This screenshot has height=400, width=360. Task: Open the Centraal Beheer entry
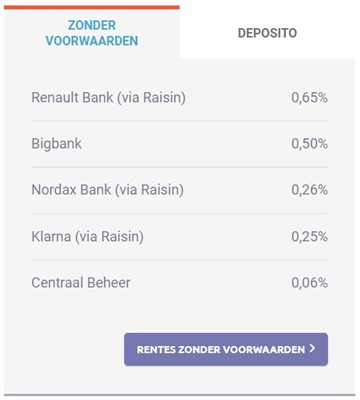(x=81, y=283)
